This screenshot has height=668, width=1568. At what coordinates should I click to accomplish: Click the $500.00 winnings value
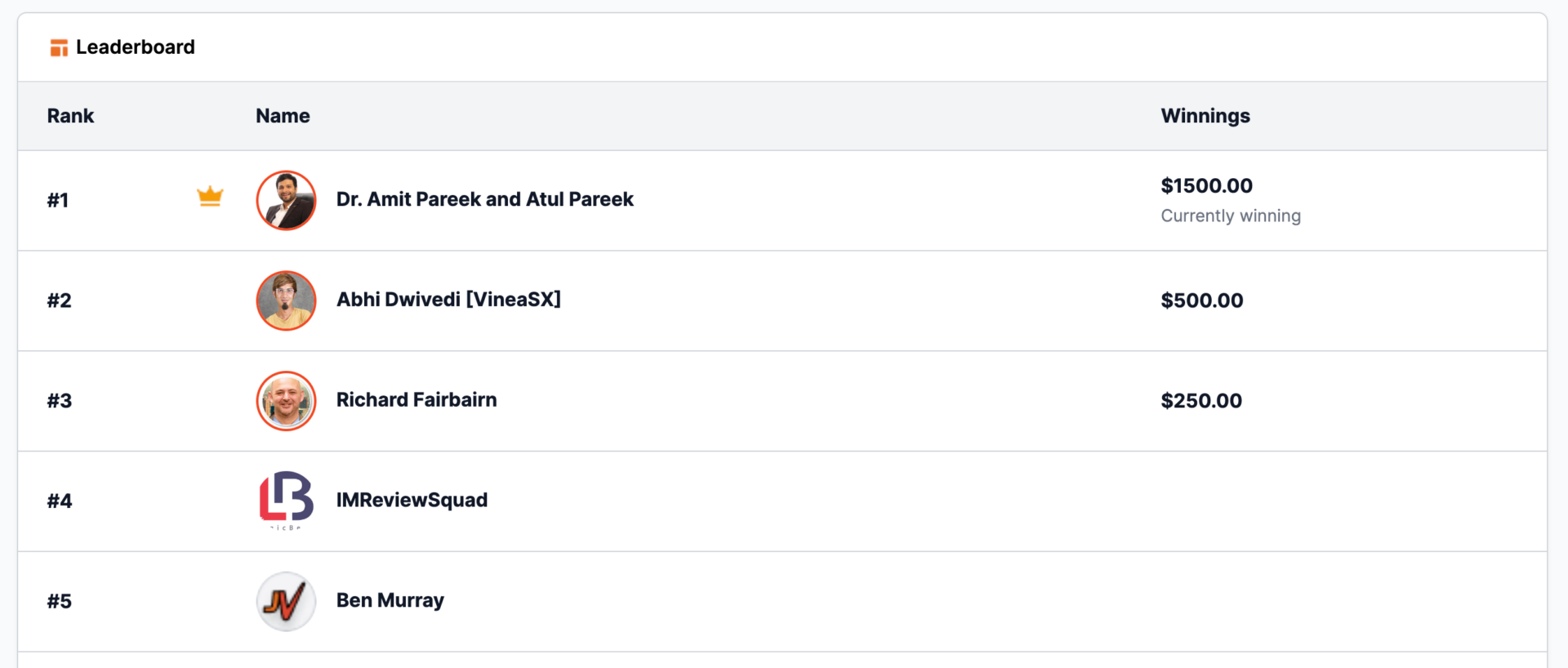click(1202, 301)
